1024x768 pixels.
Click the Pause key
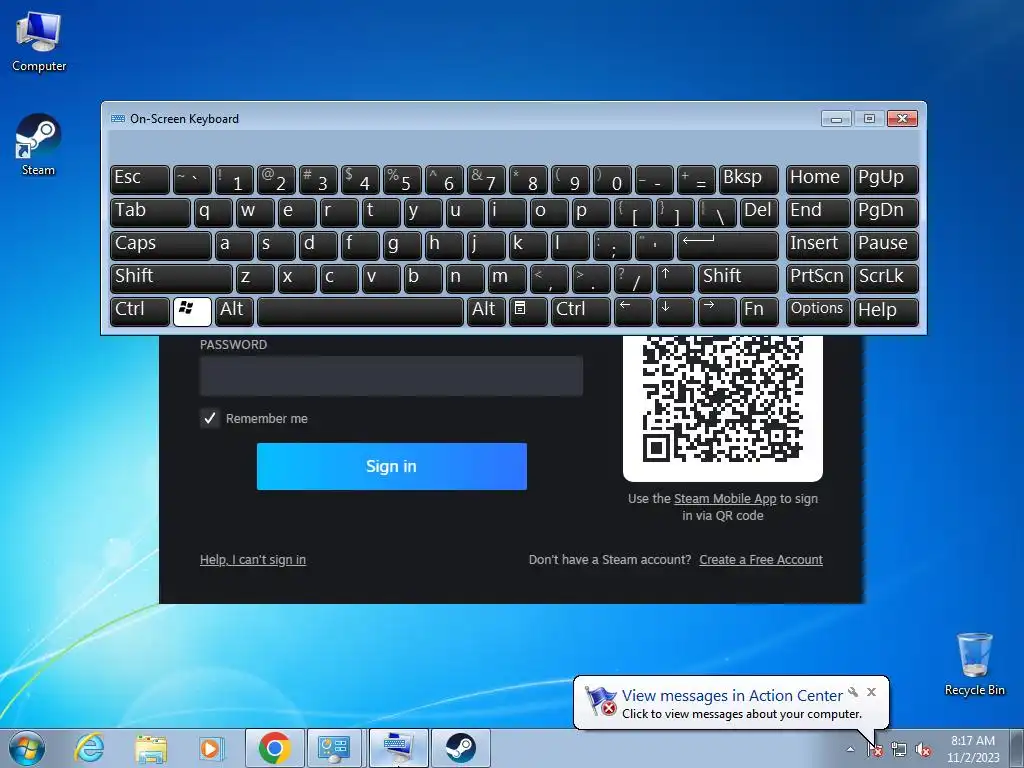[886, 246]
